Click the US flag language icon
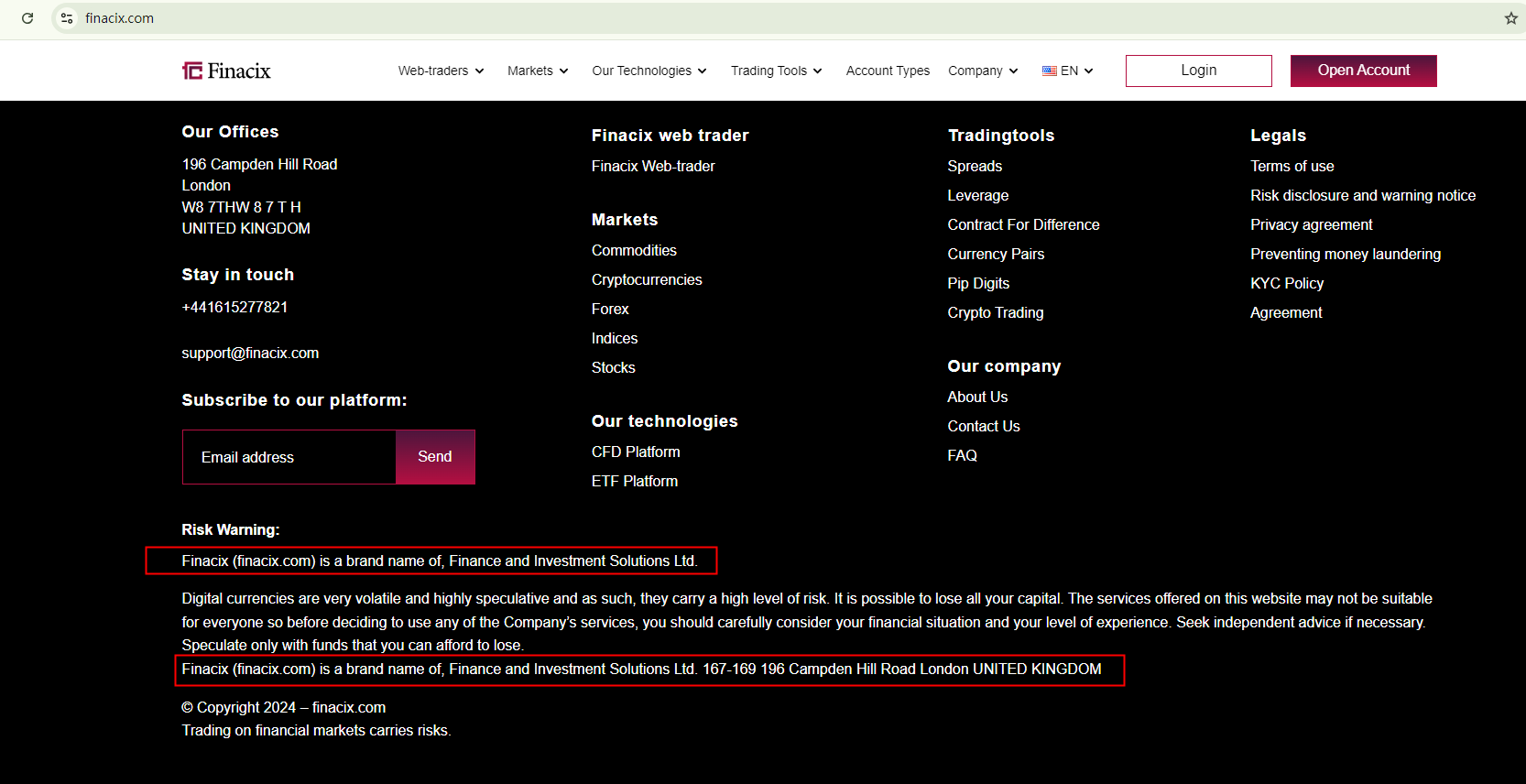The image size is (1526, 784). click(x=1049, y=71)
